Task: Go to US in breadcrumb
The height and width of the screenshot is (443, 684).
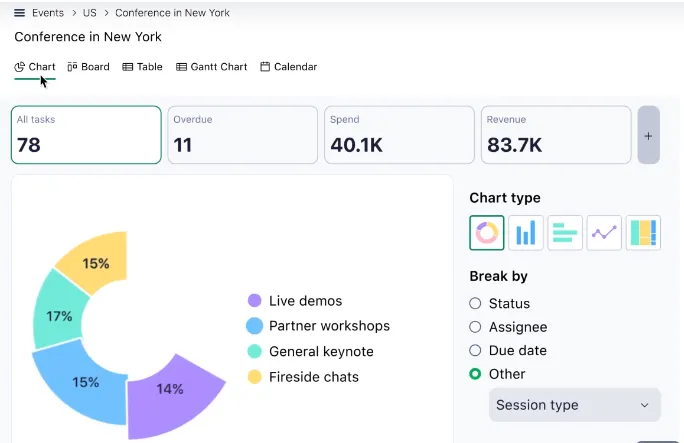Action: tap(89, 13)
